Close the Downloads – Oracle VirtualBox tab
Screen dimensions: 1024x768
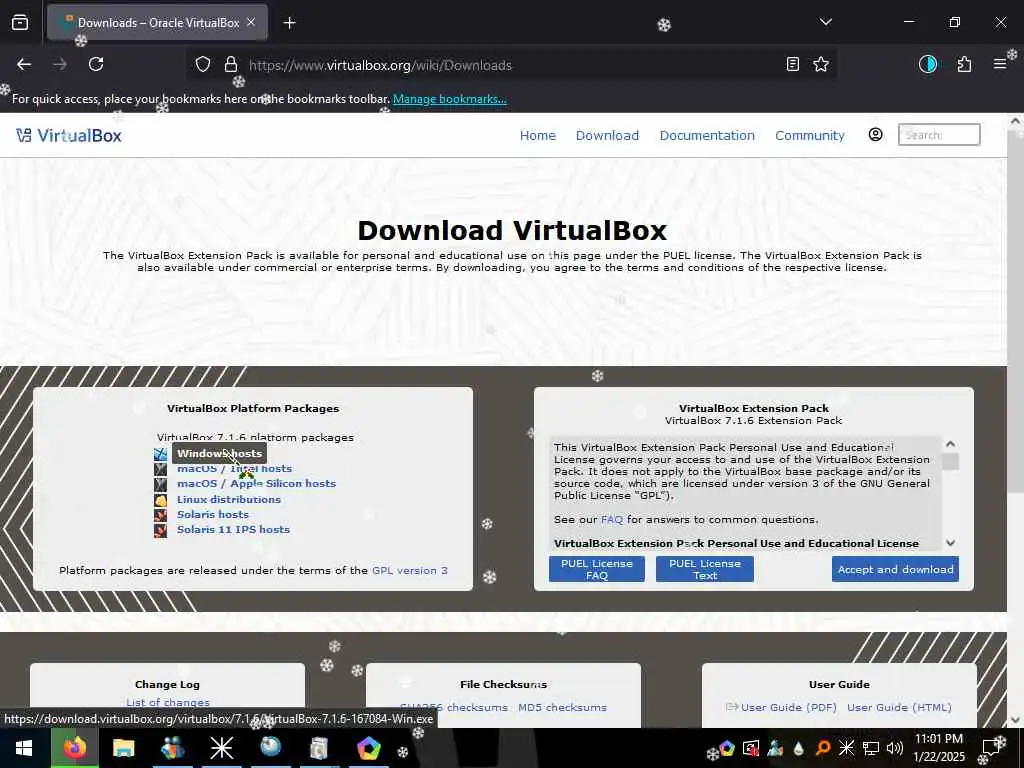[251, 22]
